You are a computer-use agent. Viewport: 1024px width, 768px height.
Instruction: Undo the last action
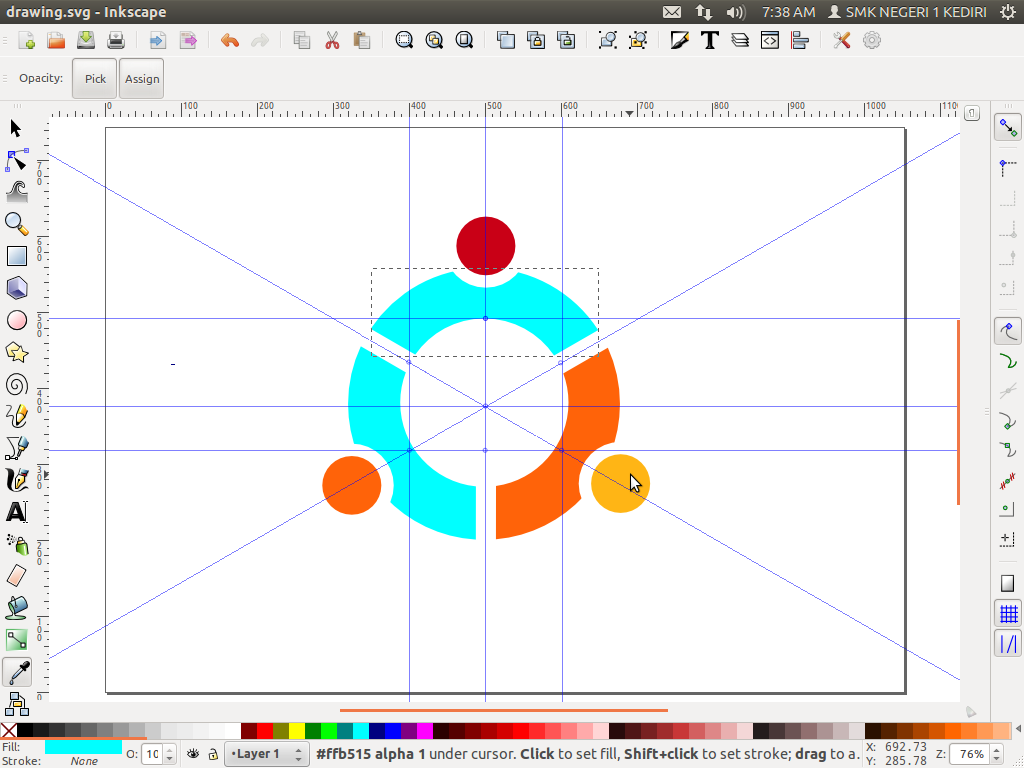(x=229, y=40)
